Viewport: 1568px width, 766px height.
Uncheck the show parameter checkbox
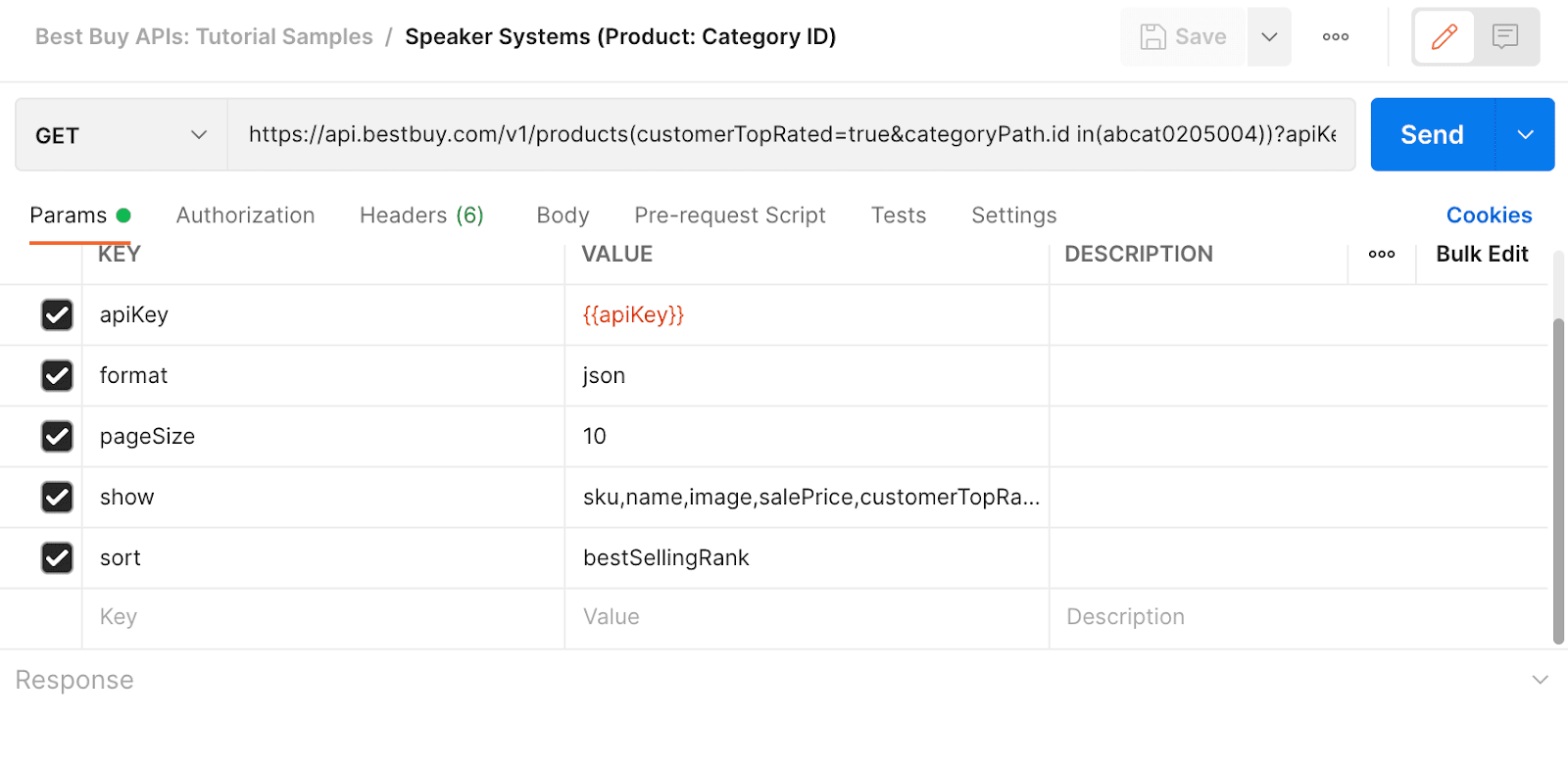[57, 498]
